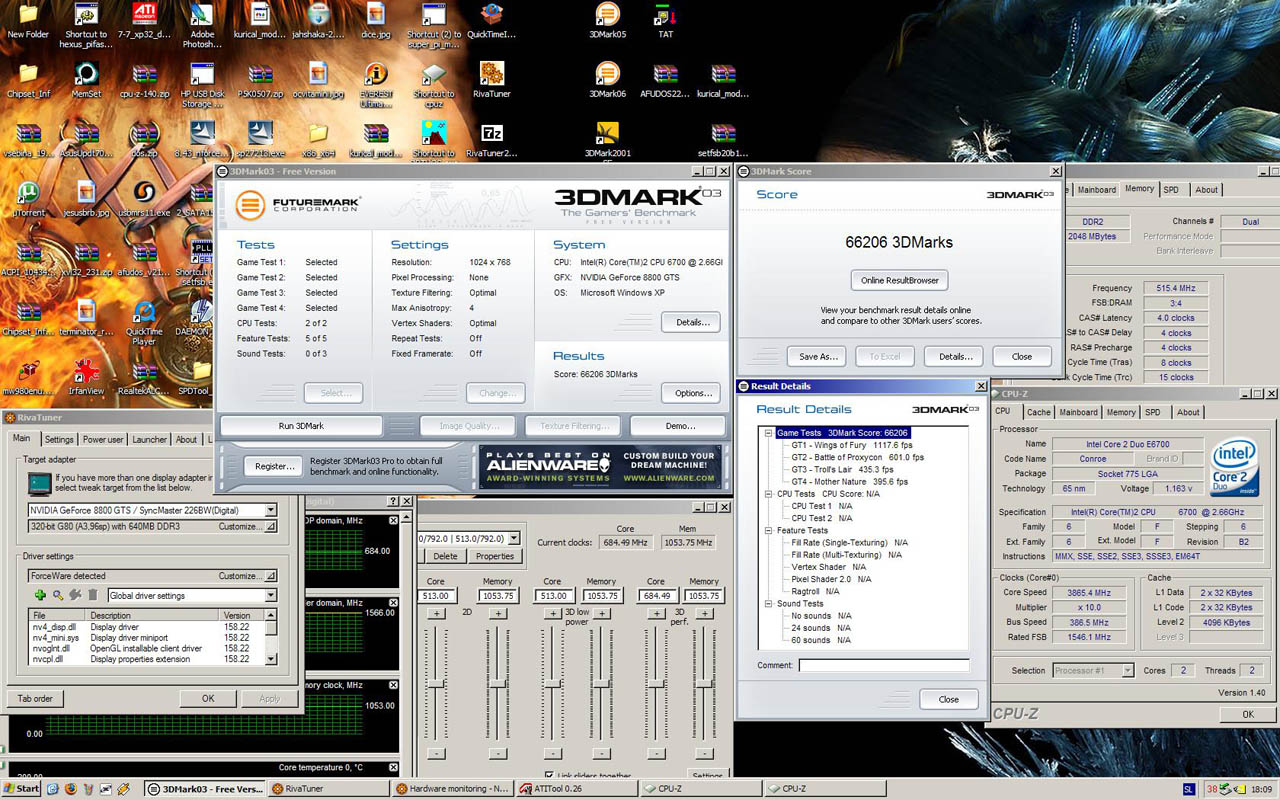Open the Global driver settings dropdown
1280x800 pixels.
coord(270,595)
